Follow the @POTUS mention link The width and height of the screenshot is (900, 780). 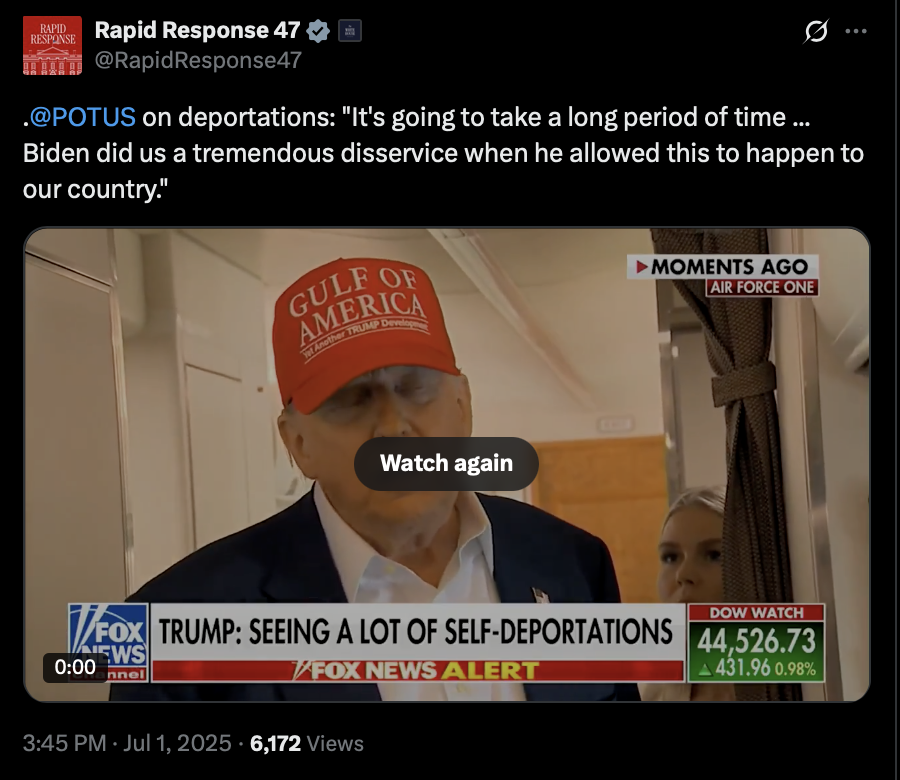82,117
